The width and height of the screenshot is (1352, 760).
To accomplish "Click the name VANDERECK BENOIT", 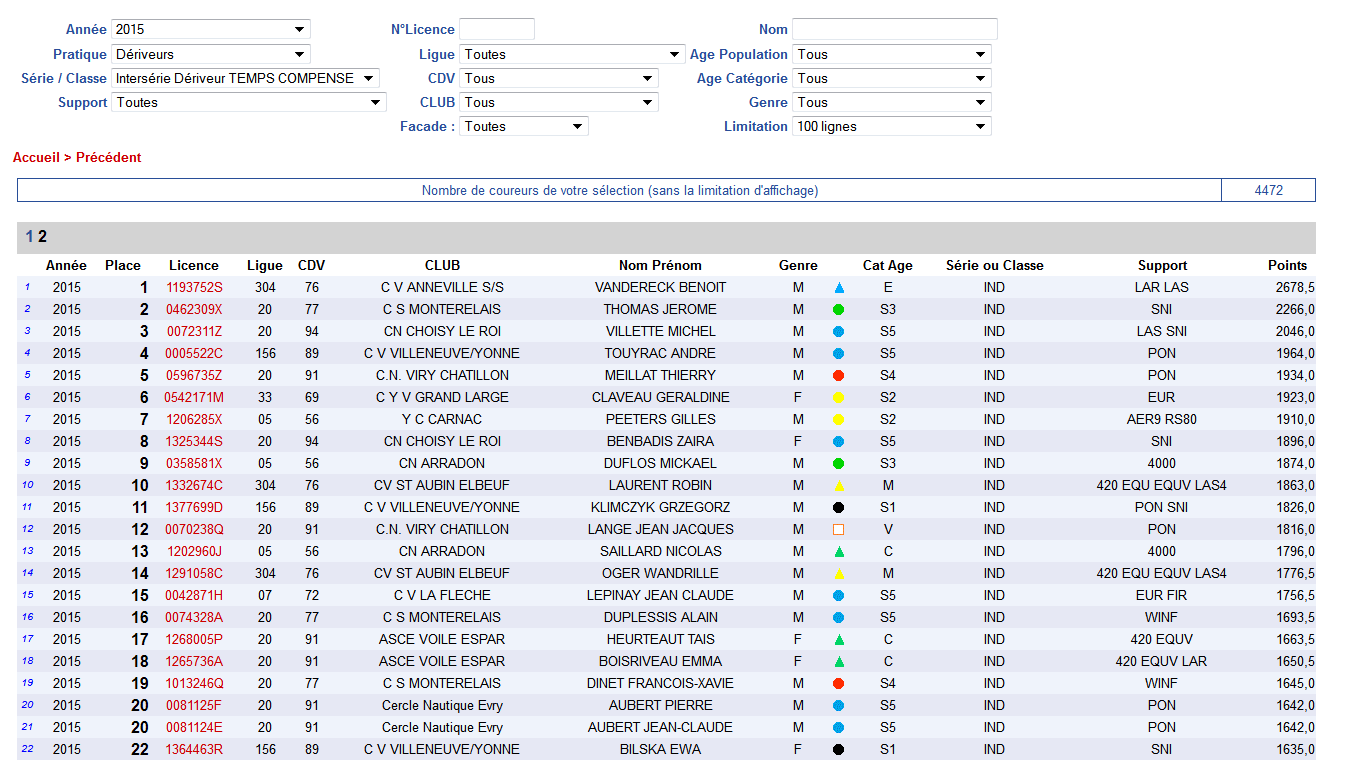I will coord(660,287).
